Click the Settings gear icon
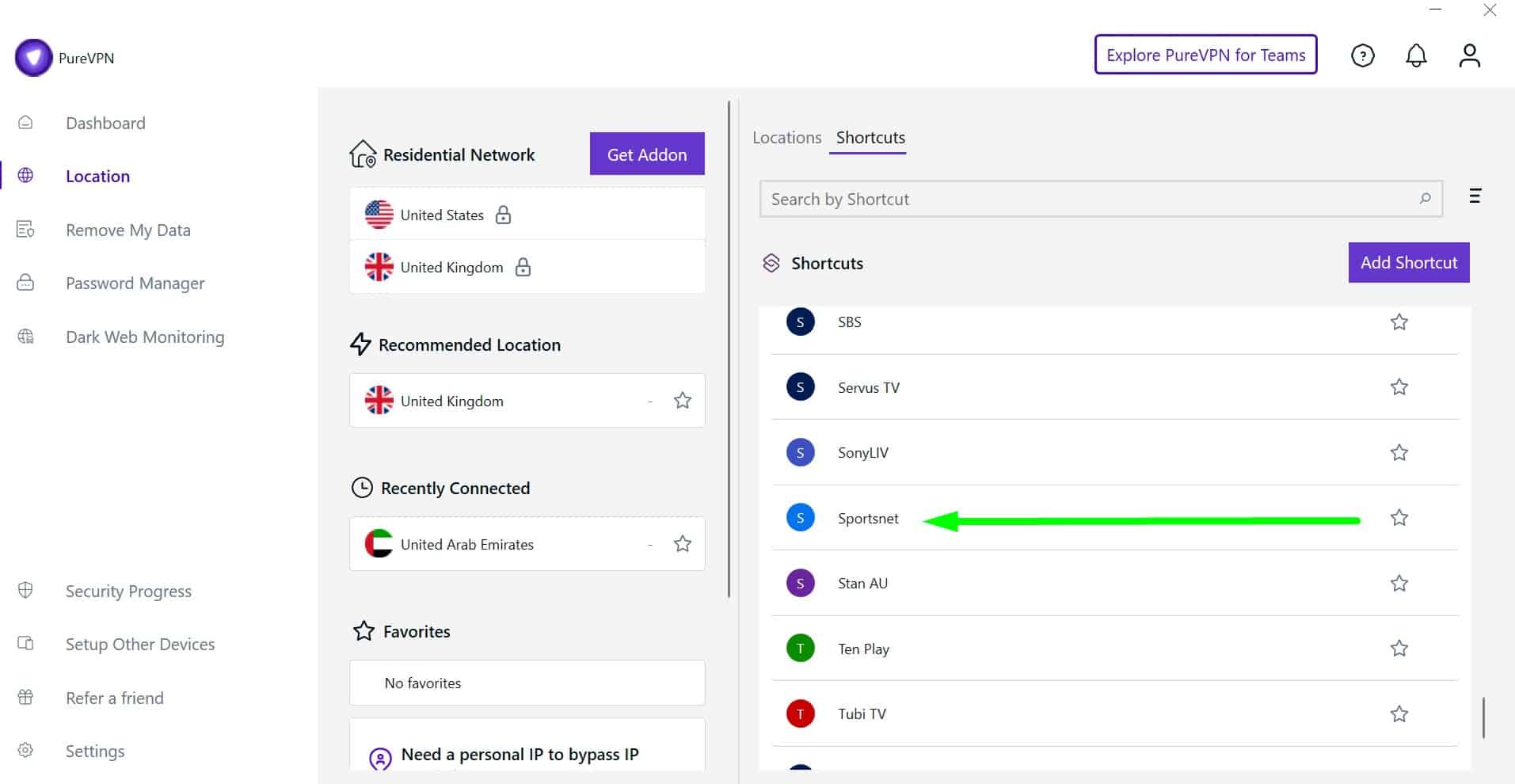Screen dimensions: 1515x784 pos(25,751)
